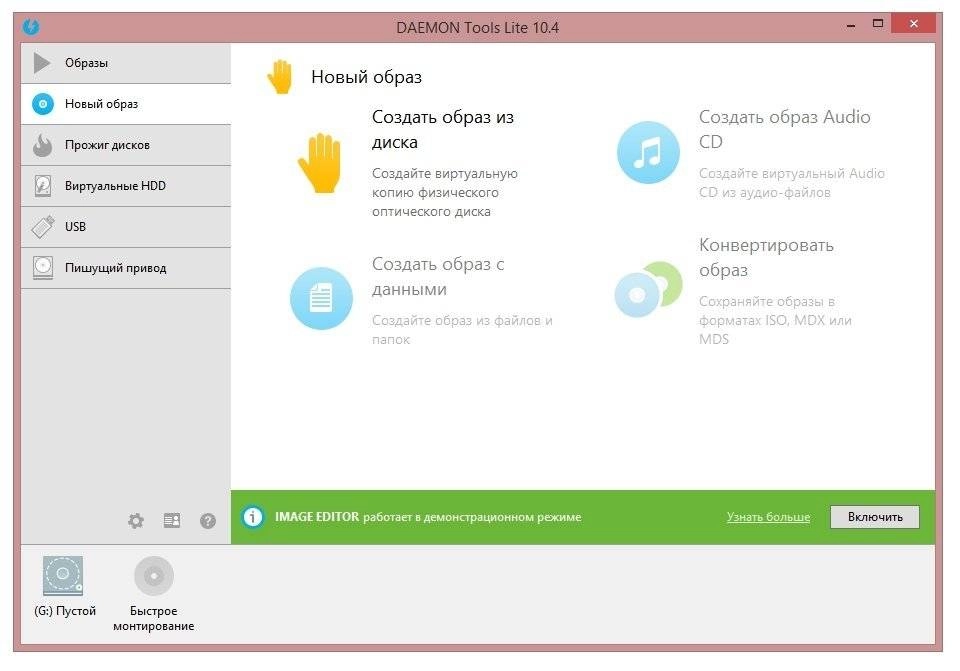Viewport: 960px width, 671px height.
Task: Choose Создать образ из диска title
Action: [x=443, y=129]
